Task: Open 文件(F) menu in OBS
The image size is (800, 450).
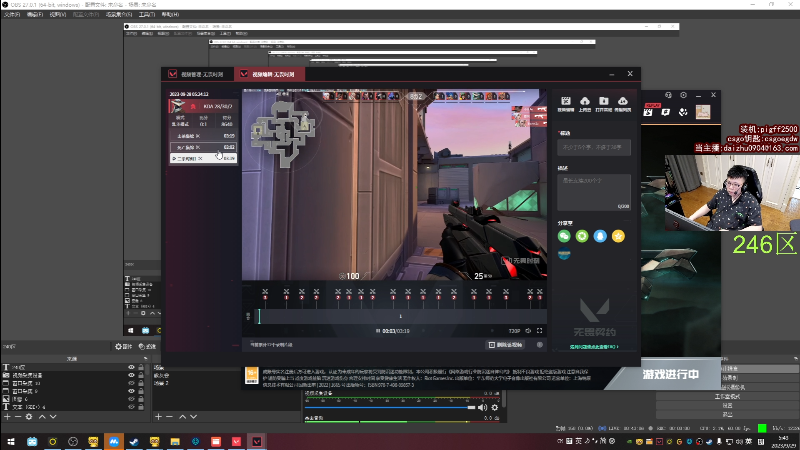Action: click(12, 14)
